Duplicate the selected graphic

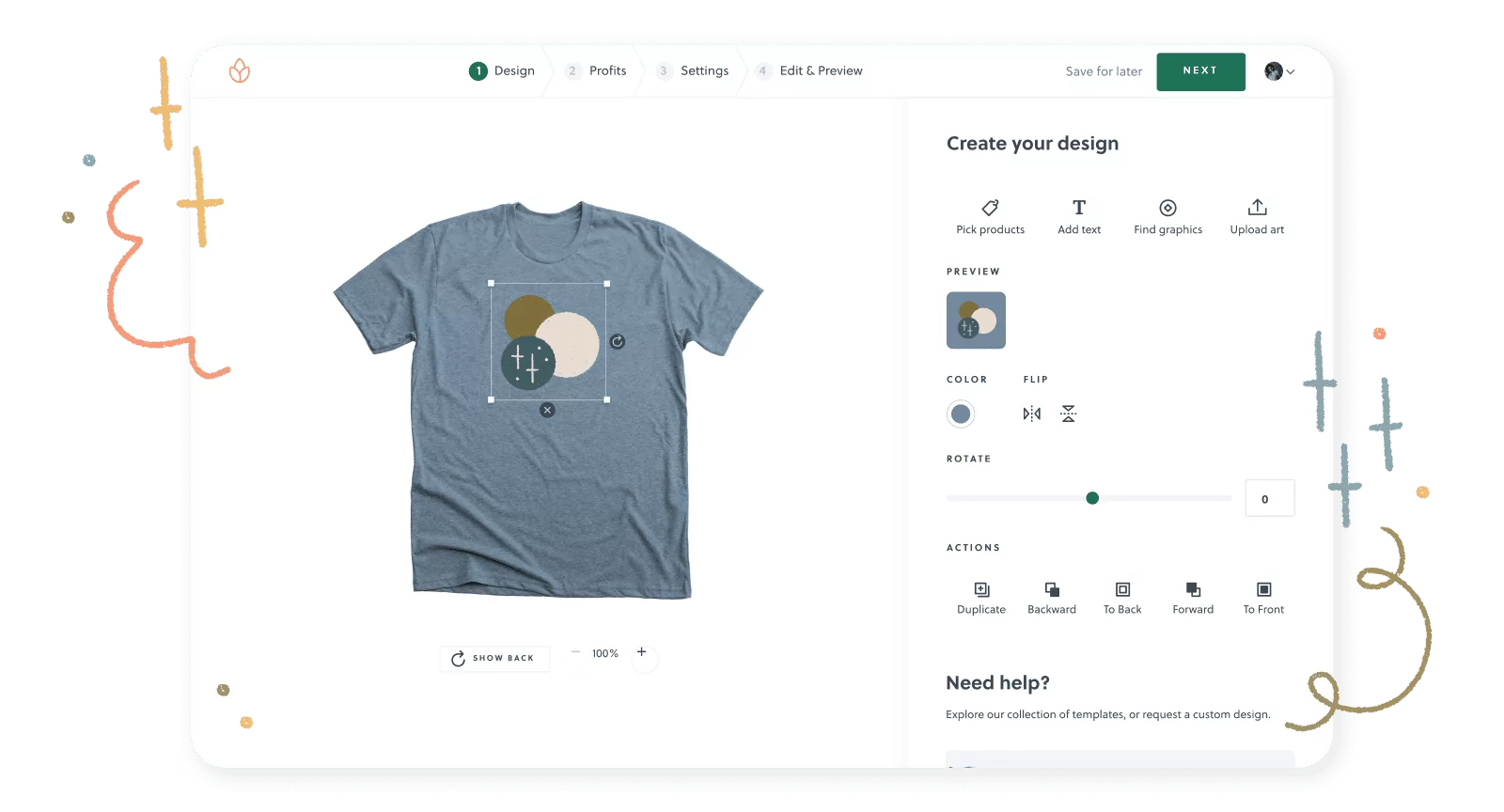coord(981,598)
